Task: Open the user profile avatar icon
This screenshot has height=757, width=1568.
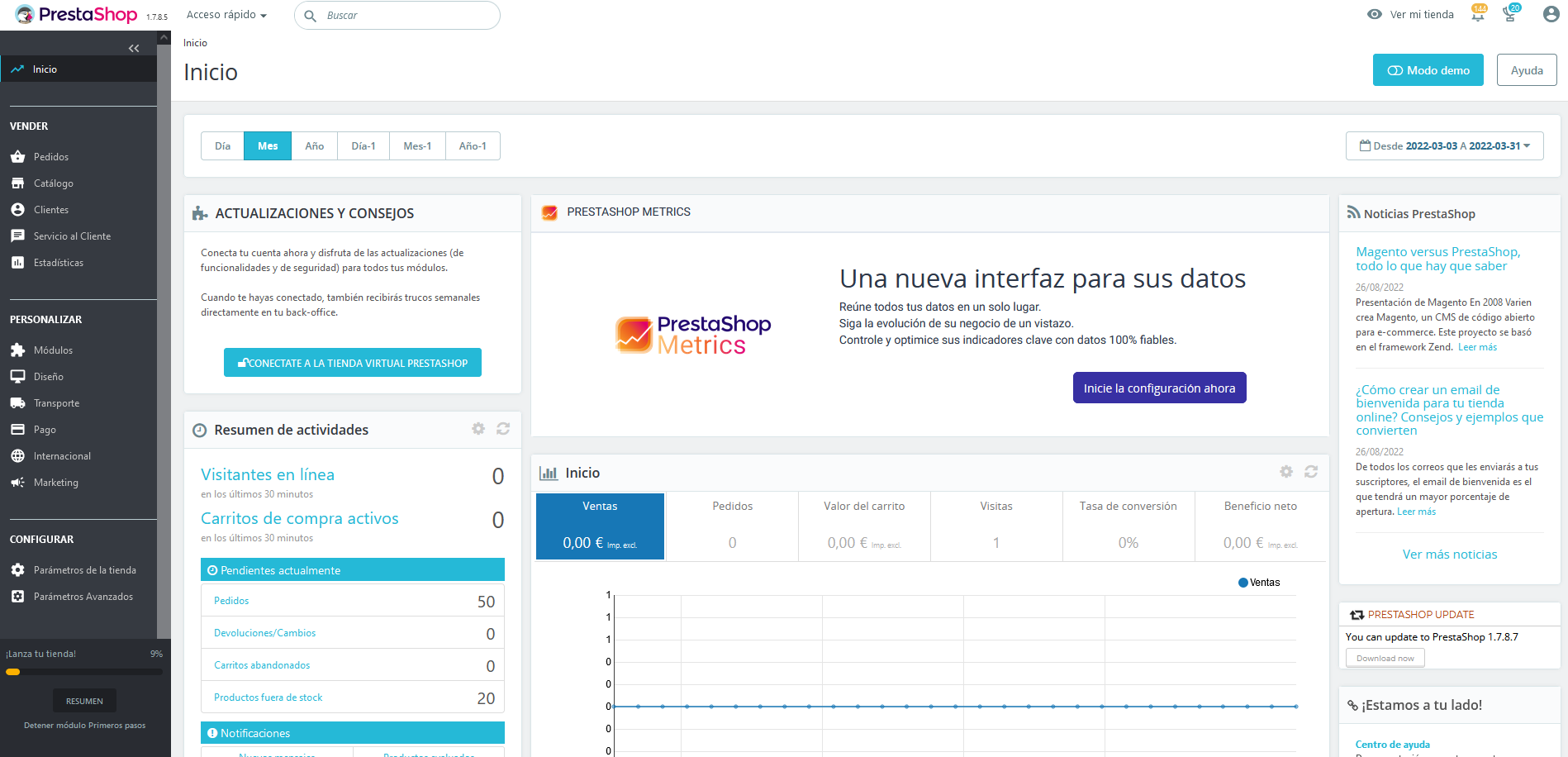Action: 1551,14
